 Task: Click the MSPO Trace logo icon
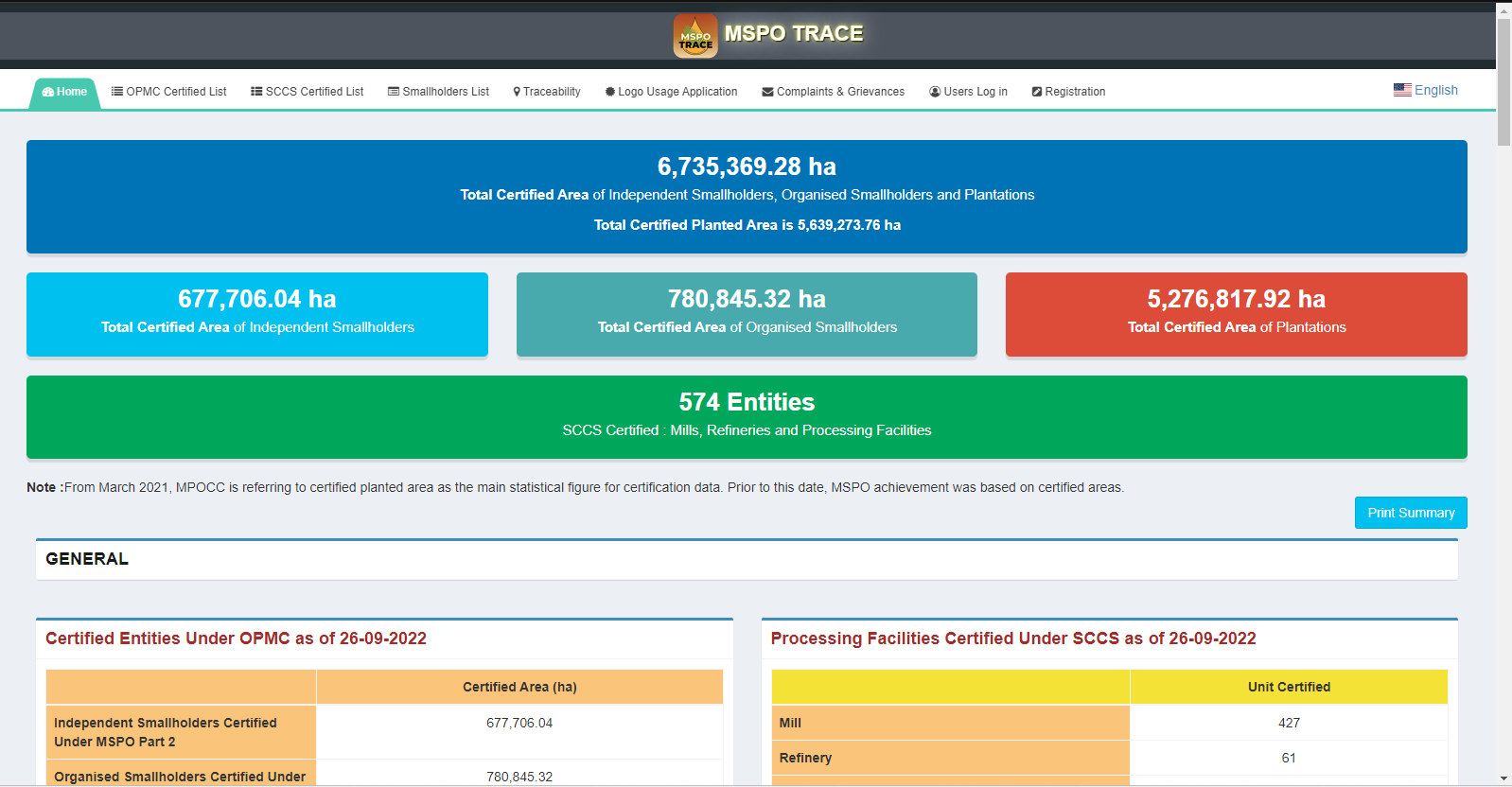pos(695,37)
